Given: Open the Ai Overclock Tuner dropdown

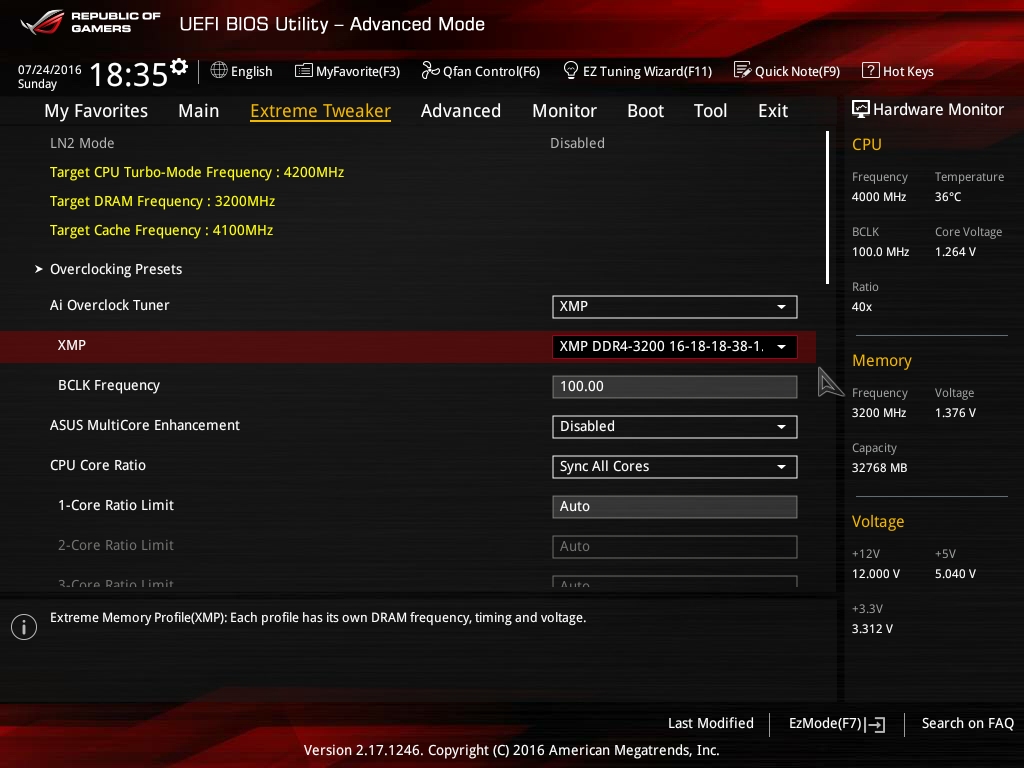Looking at the screenshot, I should pyautogui.click(x=675, y=306).
